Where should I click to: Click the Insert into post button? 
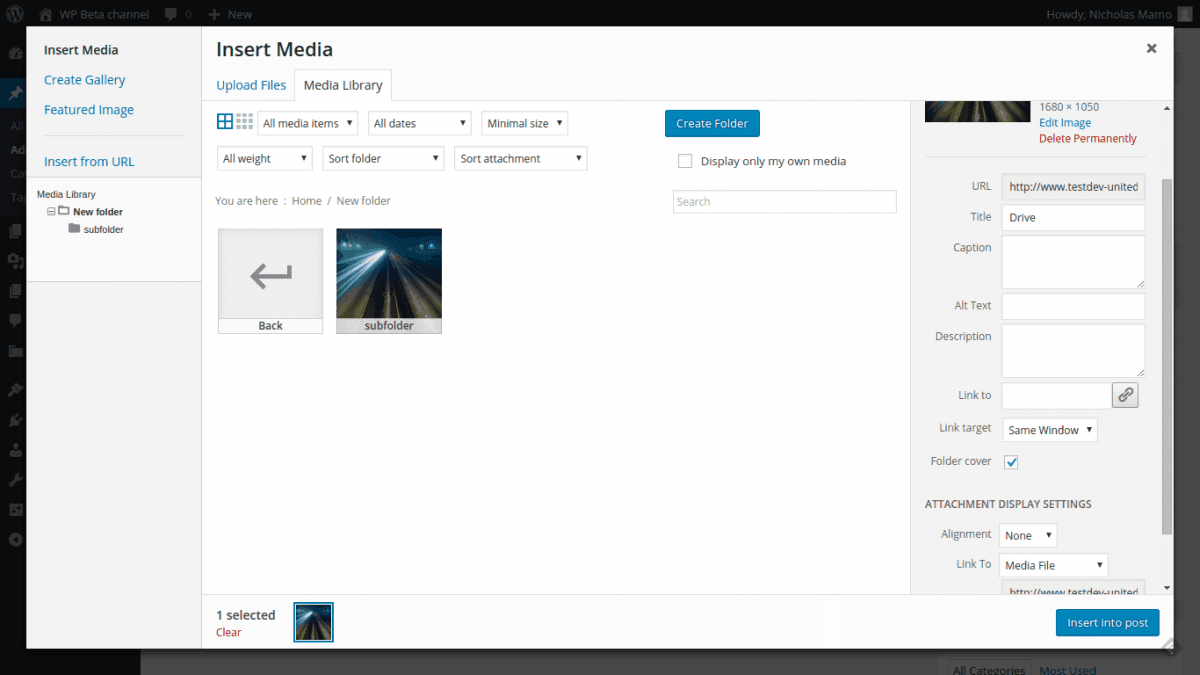(1107, 622)
